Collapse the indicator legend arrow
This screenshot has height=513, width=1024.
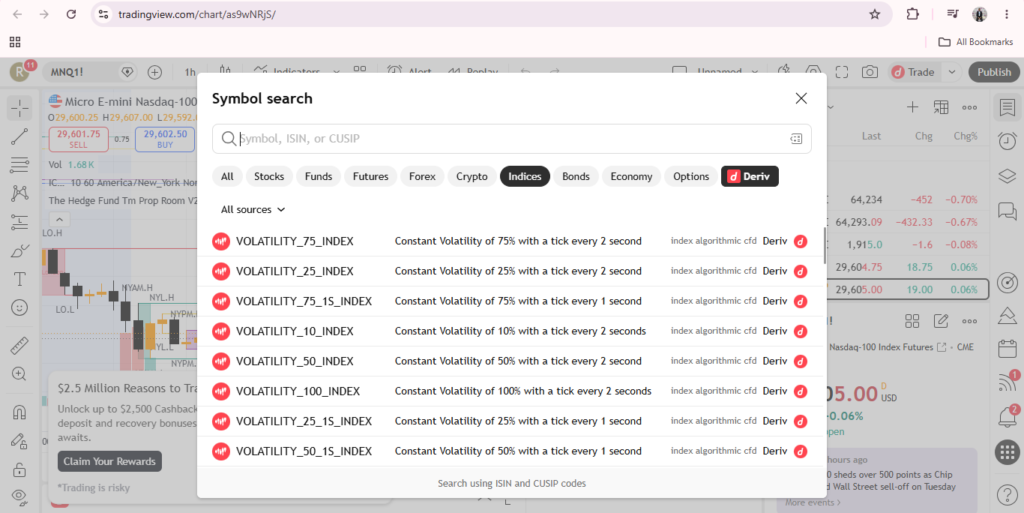point(59,219)
